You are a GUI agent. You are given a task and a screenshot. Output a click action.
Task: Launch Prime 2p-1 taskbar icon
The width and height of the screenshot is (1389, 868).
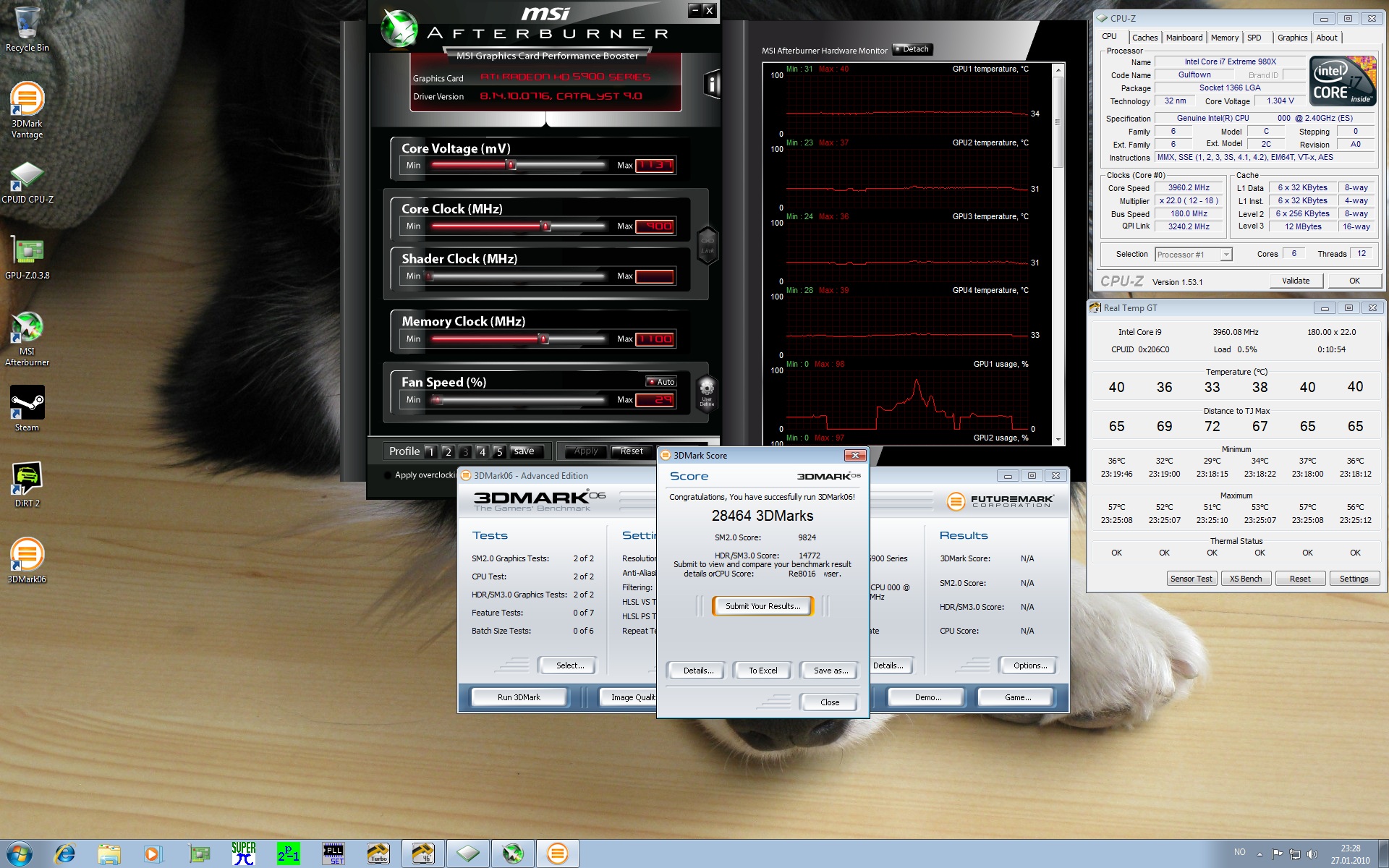[x=288, y=854]
